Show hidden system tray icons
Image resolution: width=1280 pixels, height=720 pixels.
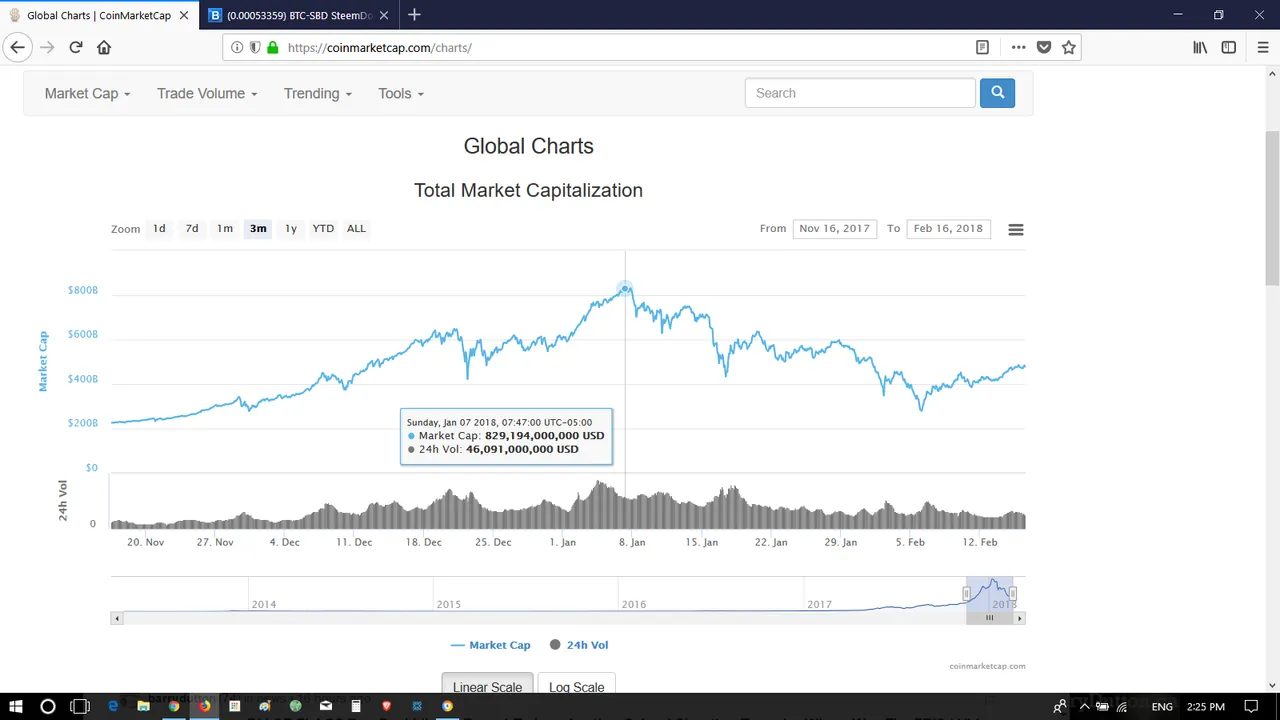1084,706
